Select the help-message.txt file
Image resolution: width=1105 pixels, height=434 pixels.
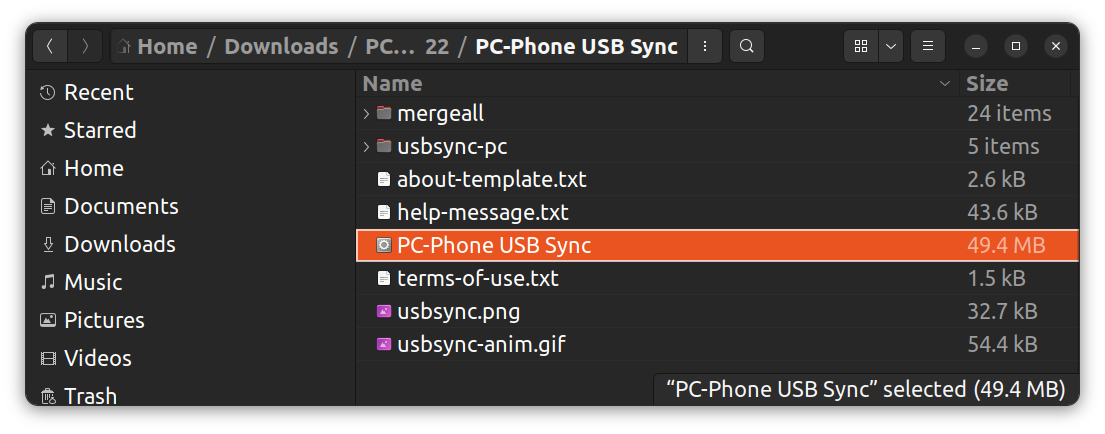482,213
